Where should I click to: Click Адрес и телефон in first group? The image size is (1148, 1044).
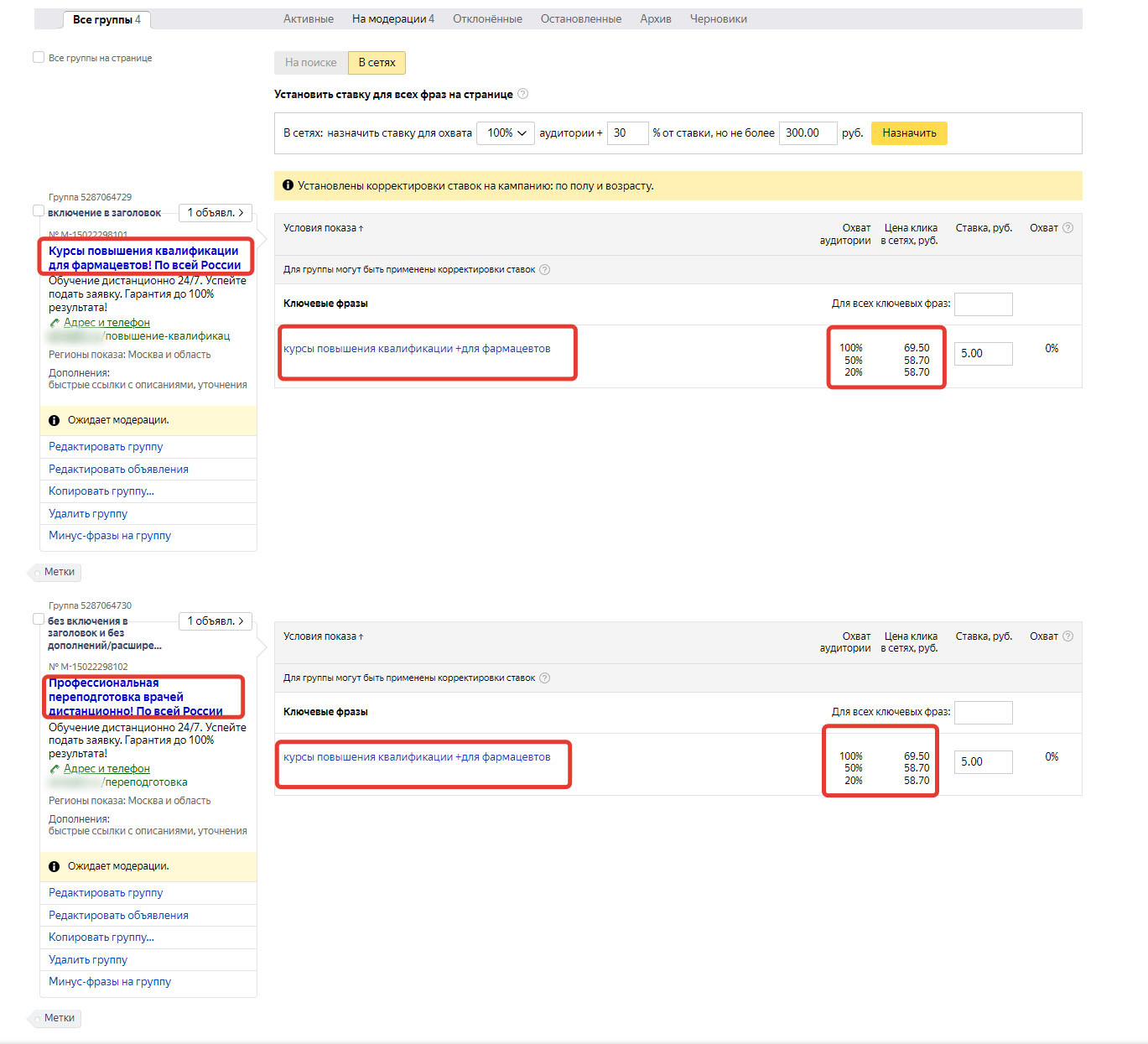pyautogui.click(x=106, y=323)
